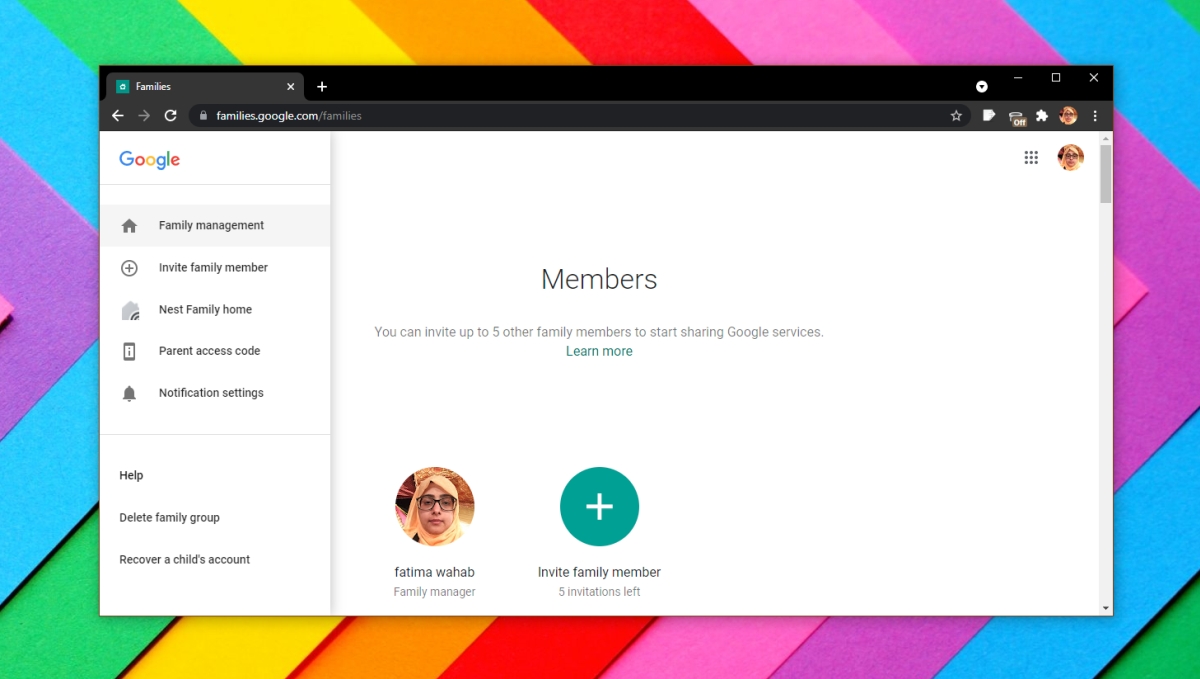Click the Members heading
This screenshot has width=1200, height=679.
click(x=599, y=279)
